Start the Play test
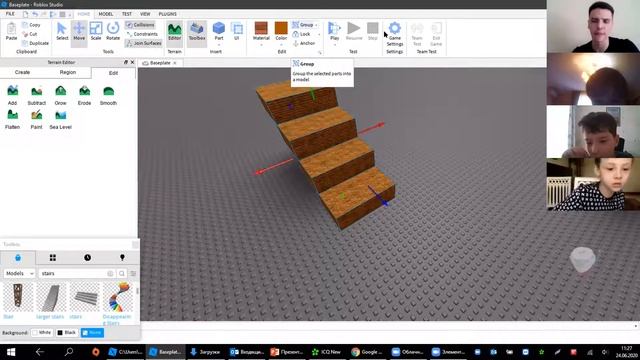The width and height of the screenshot is (640, 360). click(x=334, y=32)
